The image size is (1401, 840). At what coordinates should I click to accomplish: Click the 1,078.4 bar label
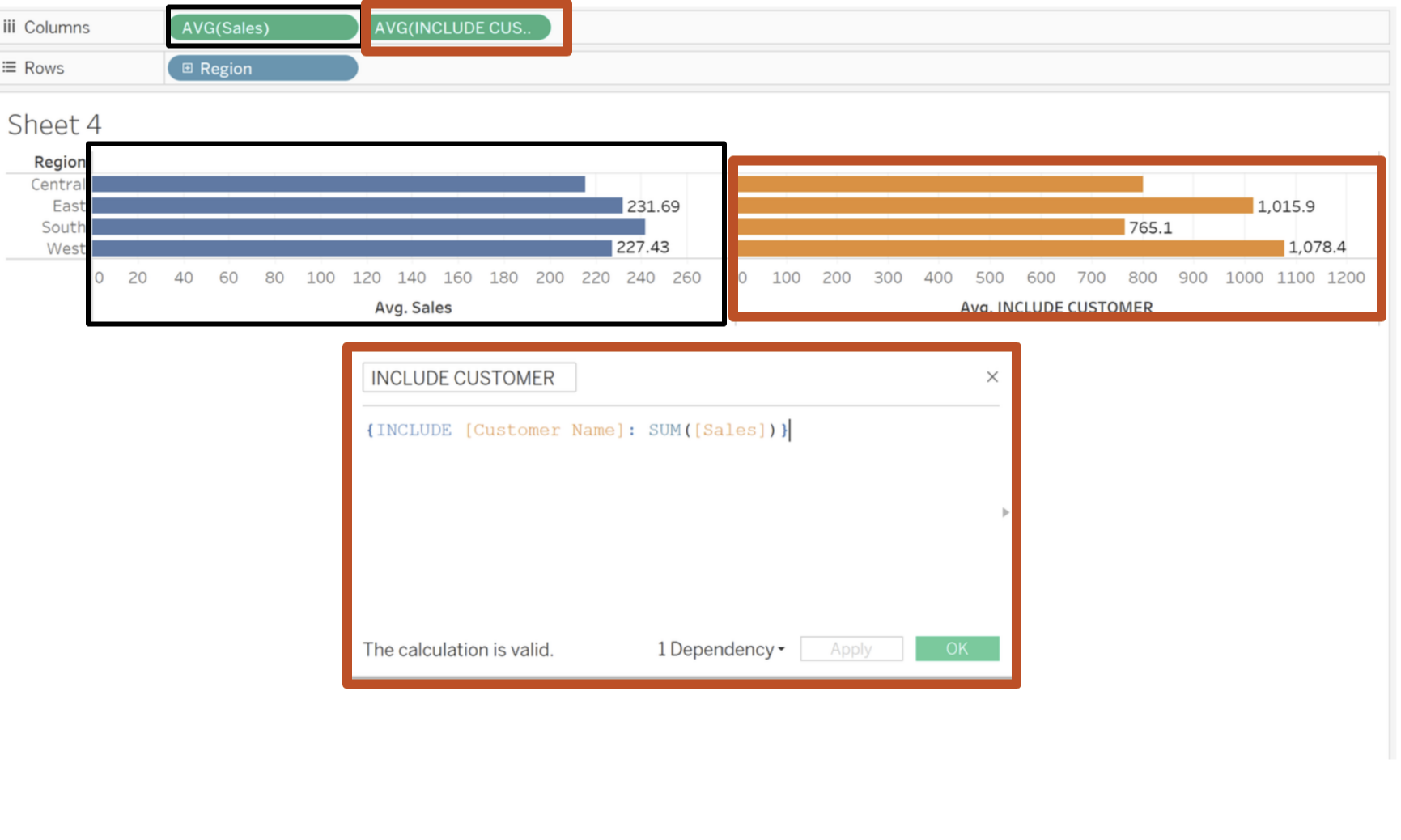1318,248
